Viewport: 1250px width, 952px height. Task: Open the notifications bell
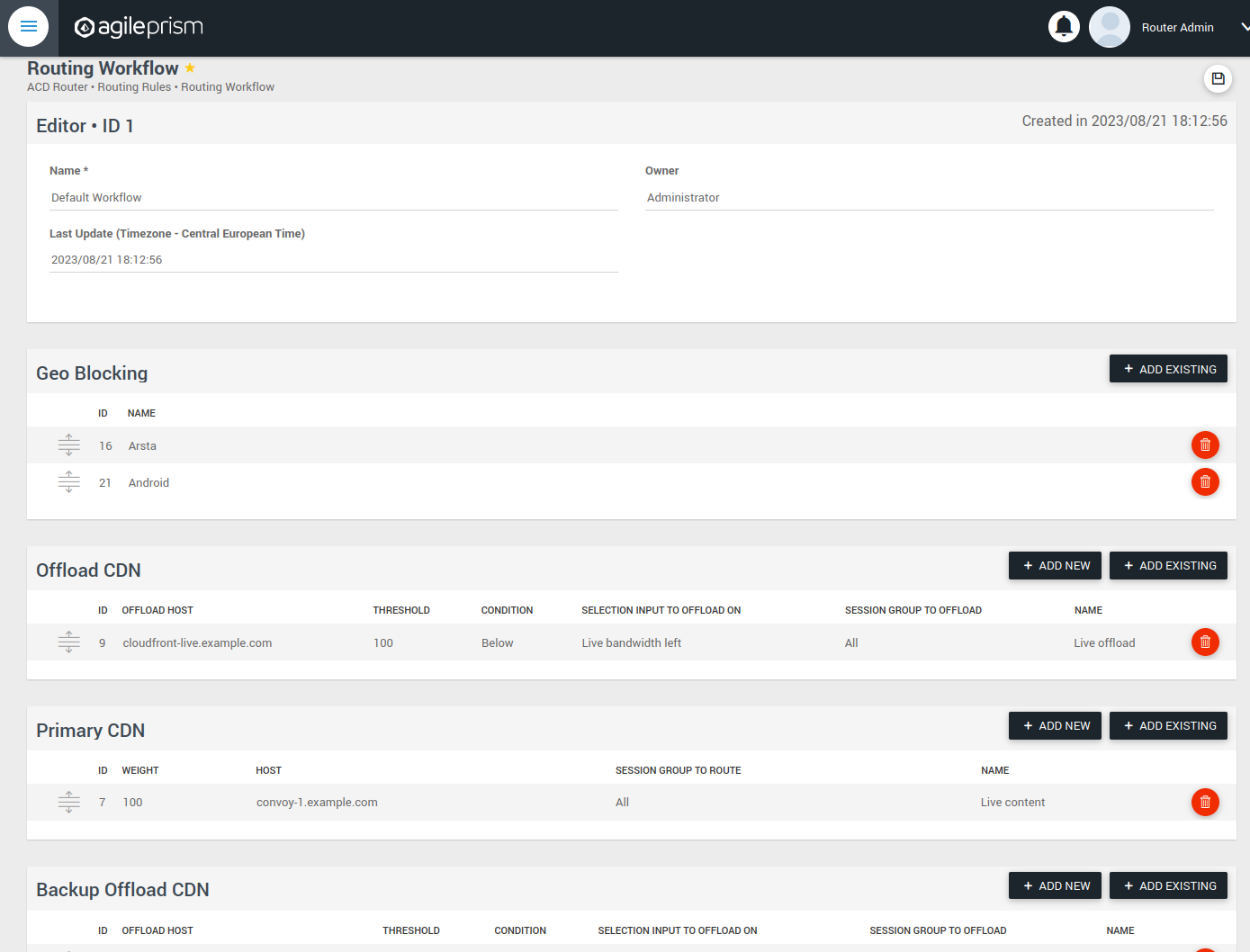click(x=1064, y=26)
